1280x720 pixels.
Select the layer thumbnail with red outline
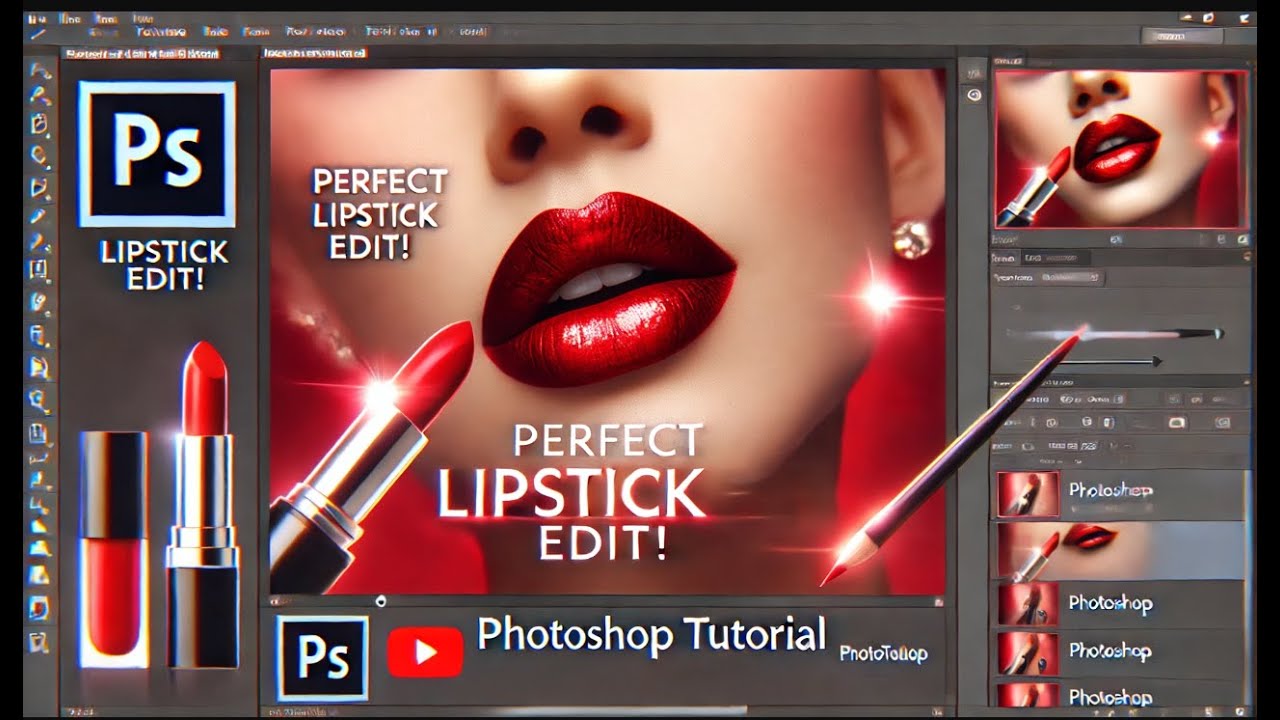[x=1028, y=494]
